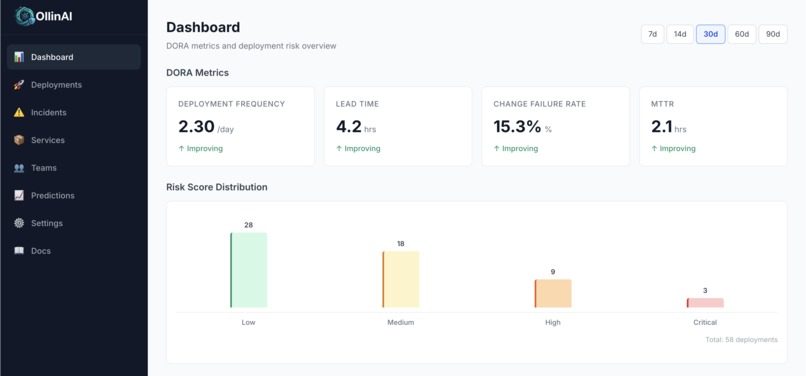Navigate to Services
Viewport: 806px width, 376px height.
(74, 140)
